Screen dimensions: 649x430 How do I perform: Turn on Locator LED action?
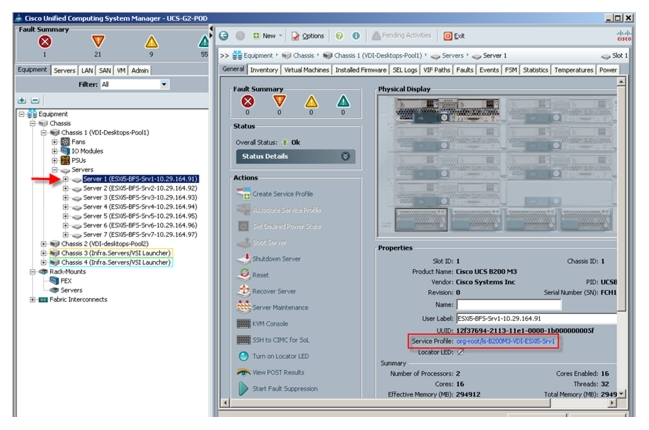(x=281, y=356)
